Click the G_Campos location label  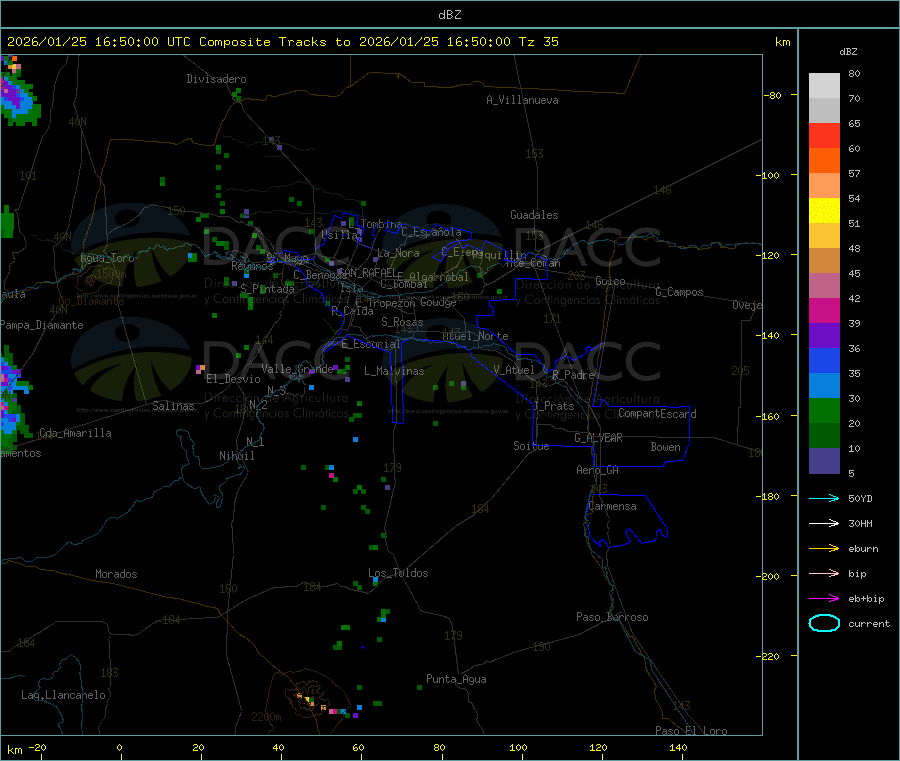(x=679, y=292)
